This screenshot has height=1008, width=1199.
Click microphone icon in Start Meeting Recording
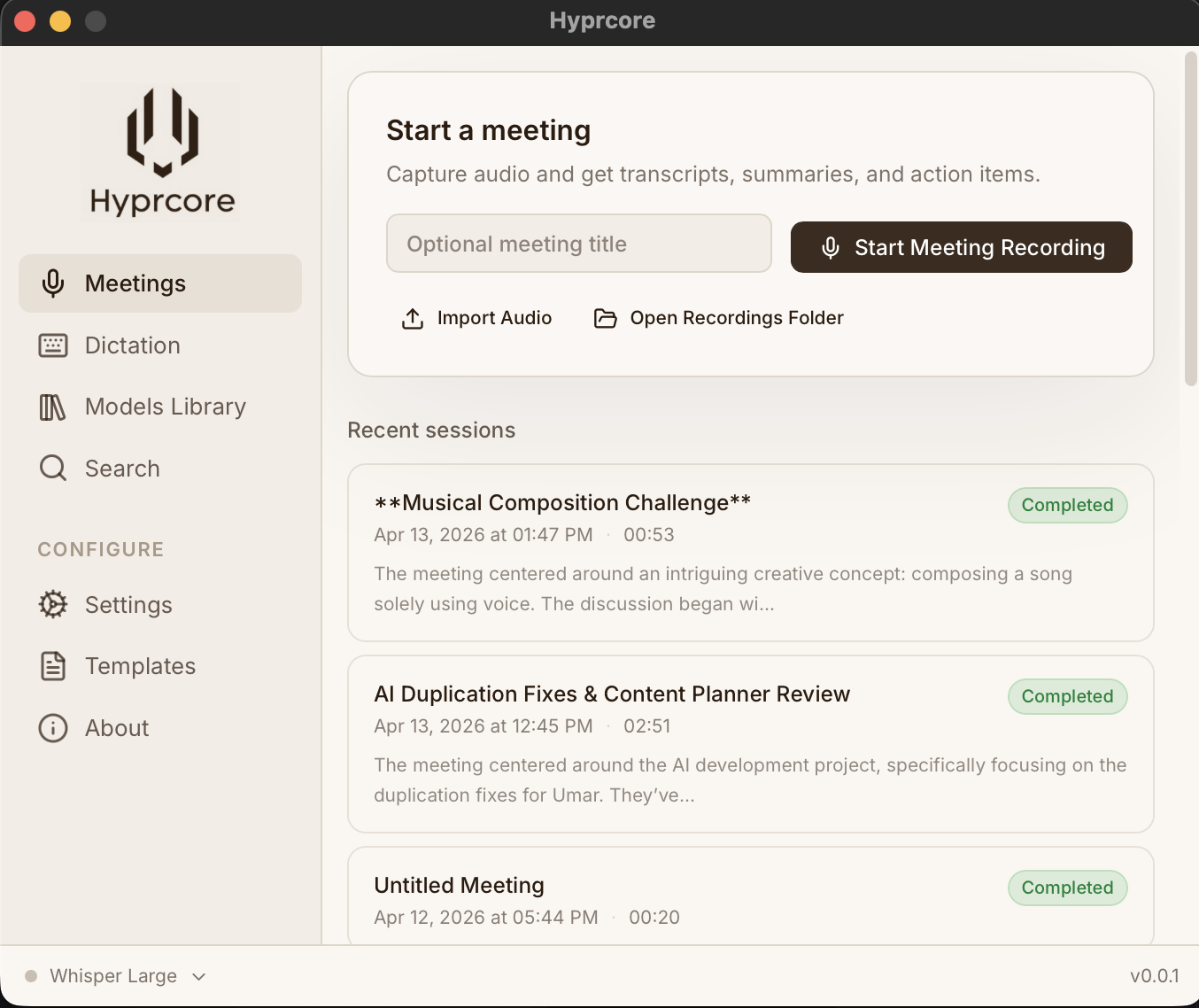pyautogui.click(x=831, y=247)
